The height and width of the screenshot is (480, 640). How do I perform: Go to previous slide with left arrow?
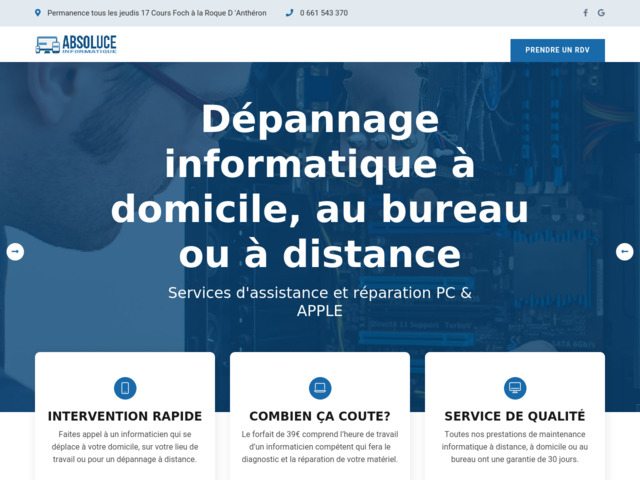[x=15, y=251]
